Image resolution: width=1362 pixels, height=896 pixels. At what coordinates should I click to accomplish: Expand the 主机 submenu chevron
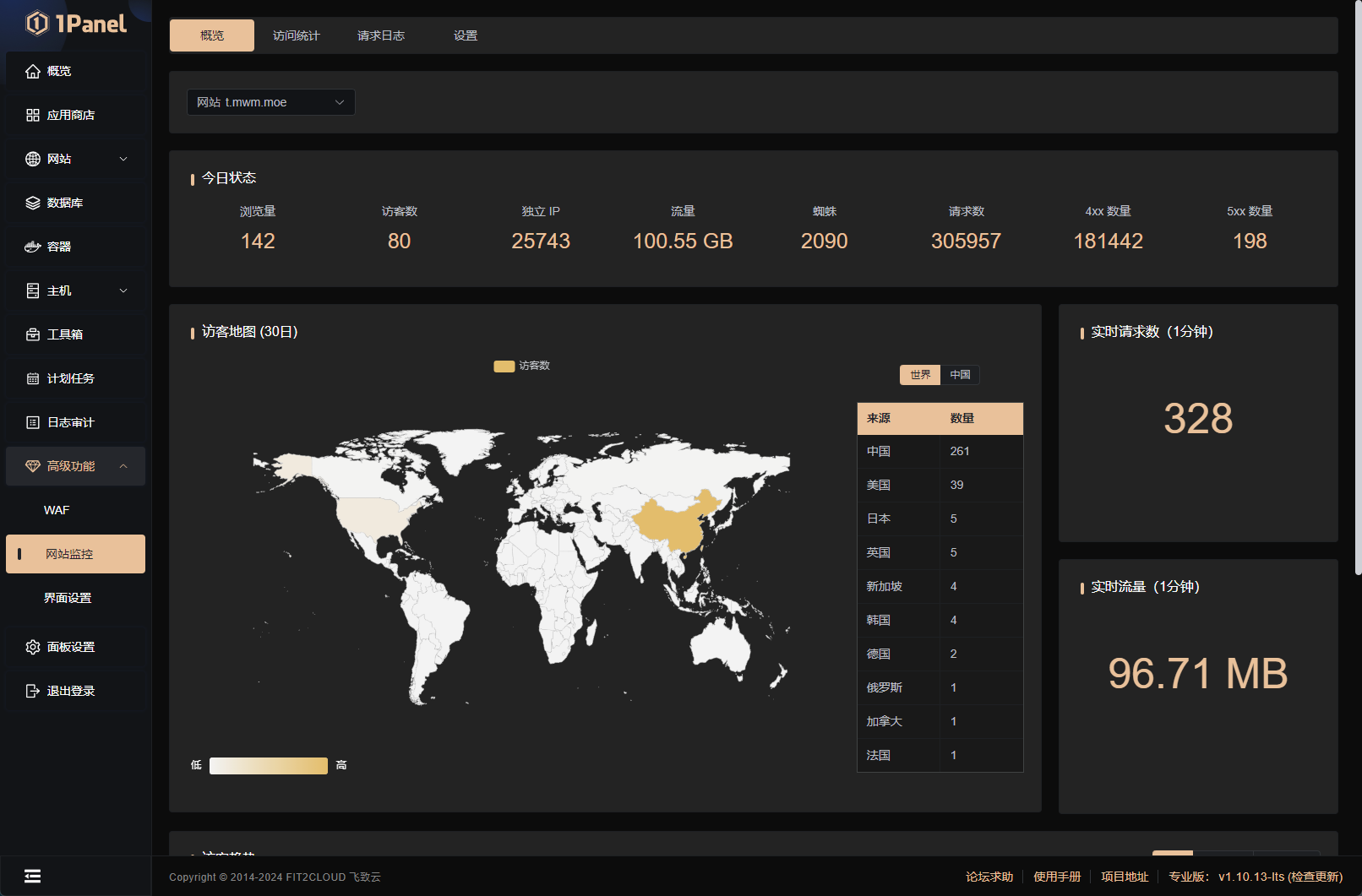123,291
